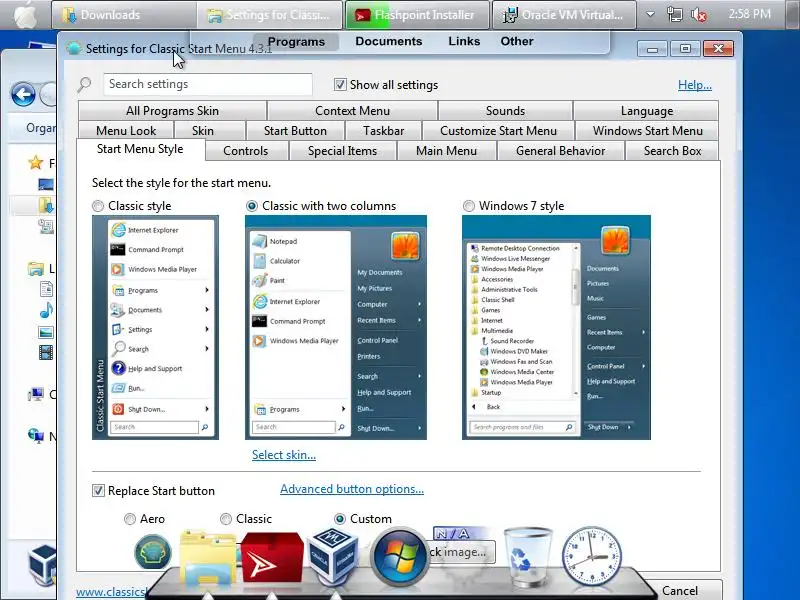Click the Windows orb dock icon
800x600 pixels.
click(399, 557)
